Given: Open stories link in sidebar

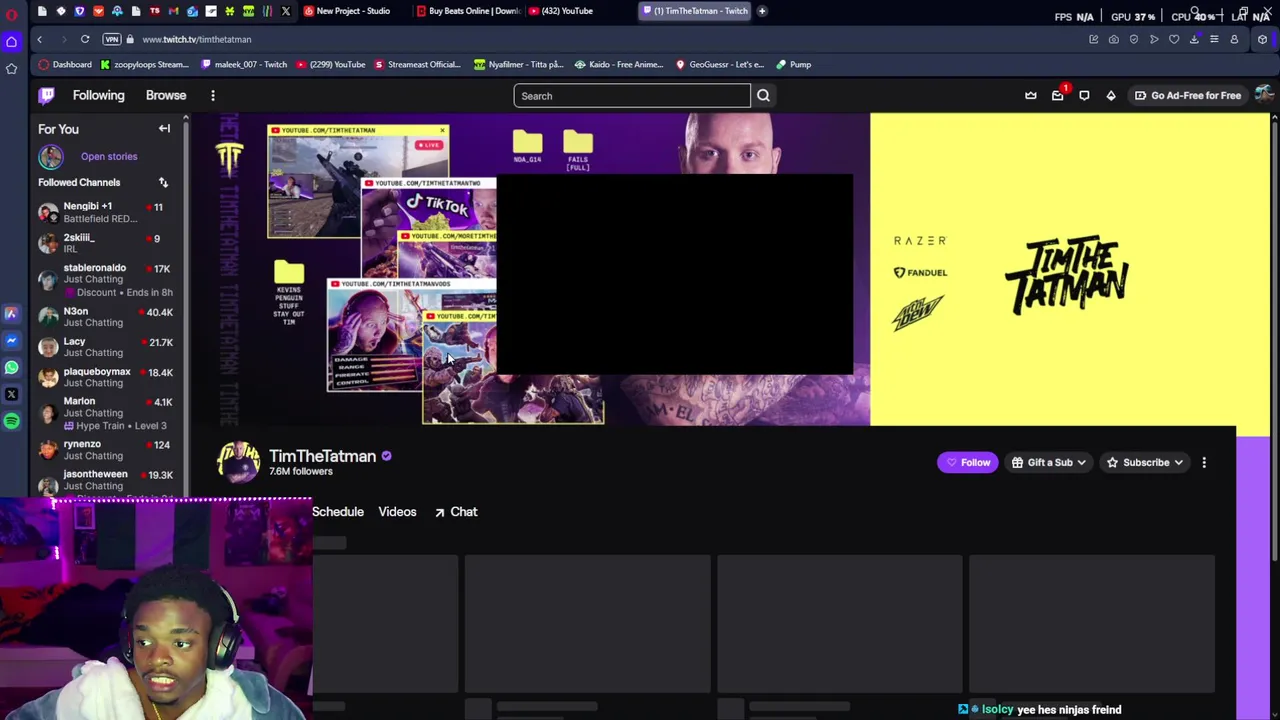Looking at the screenshot, I should coord(109,156).
